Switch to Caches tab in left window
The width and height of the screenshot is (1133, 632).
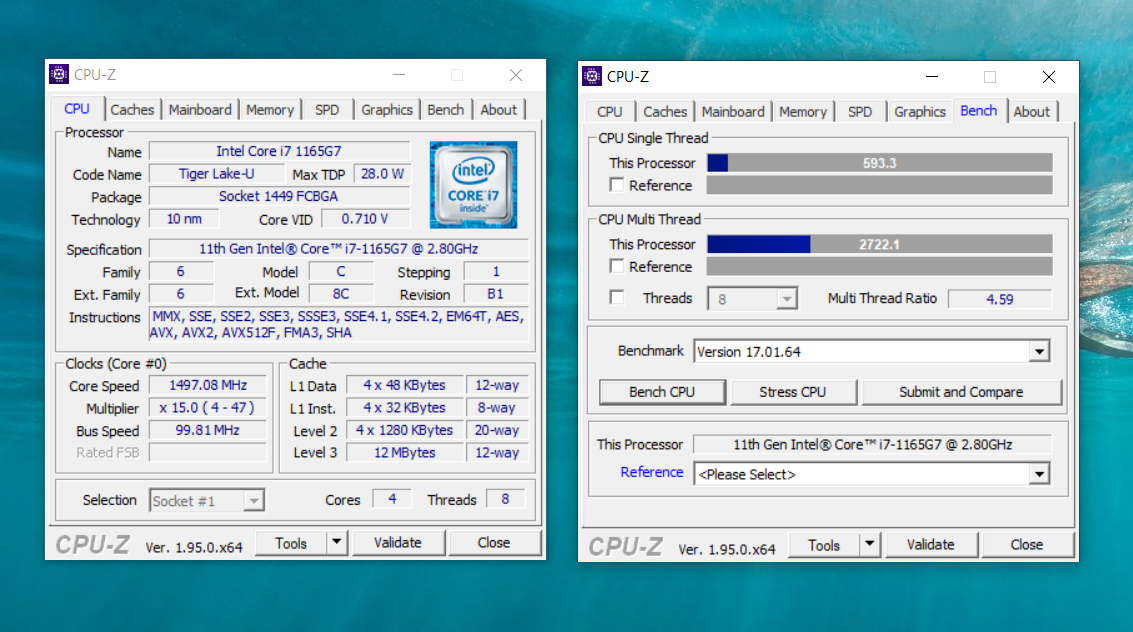coord(132,110)
